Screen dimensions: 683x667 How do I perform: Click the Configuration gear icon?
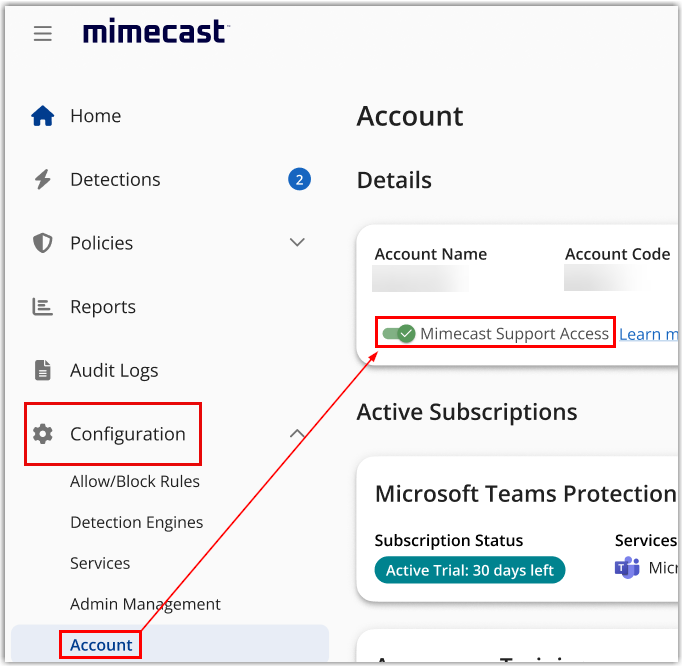click(x=42, y=434)
